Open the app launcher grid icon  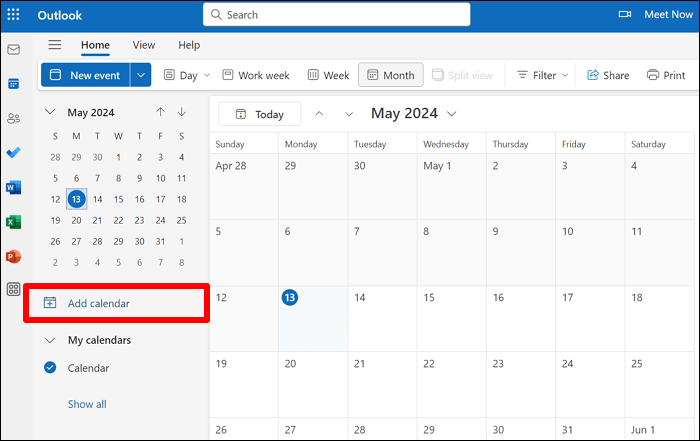(x=13, y=15)
